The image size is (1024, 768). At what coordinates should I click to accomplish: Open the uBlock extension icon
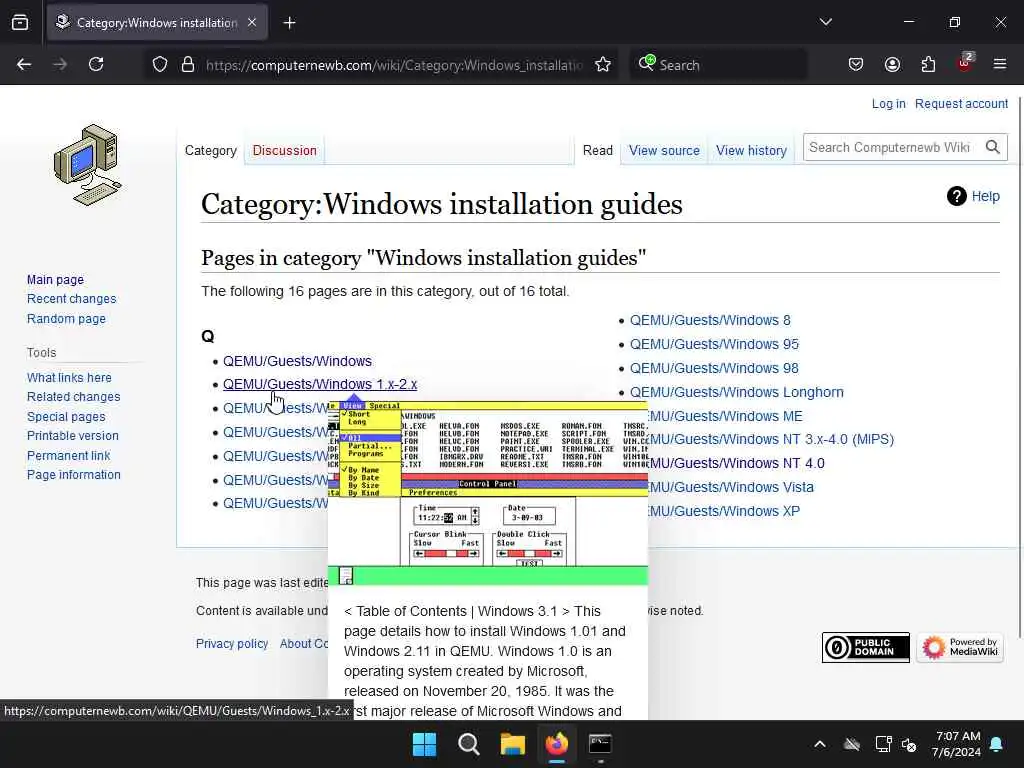965,63
